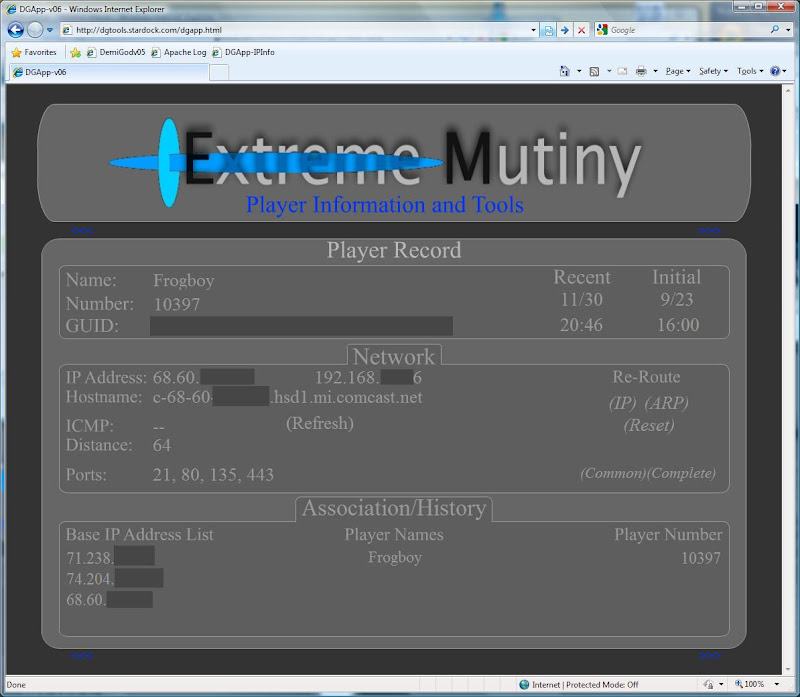This screenshot has height=697, width=800.
Task: Click the top-left <<< previous link
Action: [x=82, y=231]
